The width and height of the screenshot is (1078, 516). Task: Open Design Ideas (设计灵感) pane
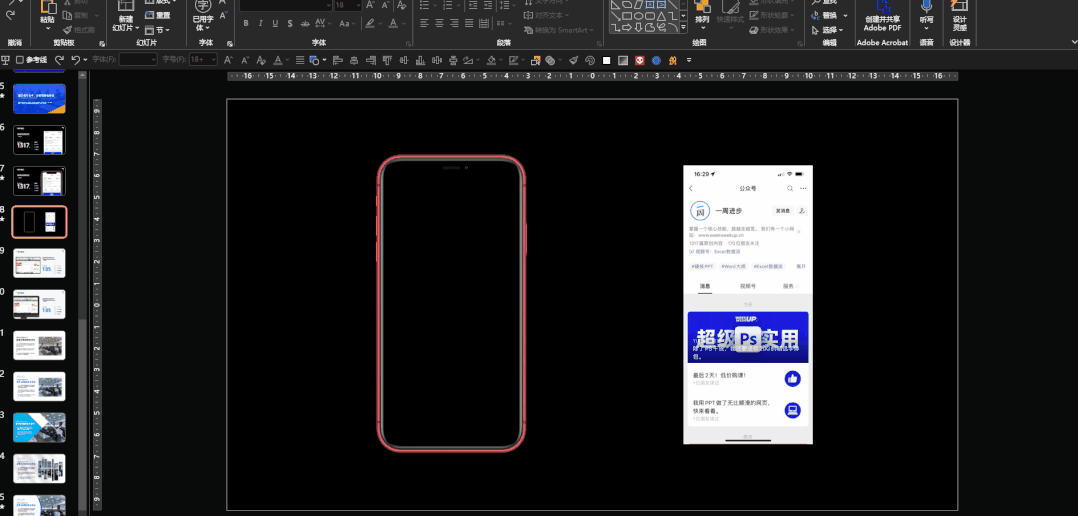point(960,8)
